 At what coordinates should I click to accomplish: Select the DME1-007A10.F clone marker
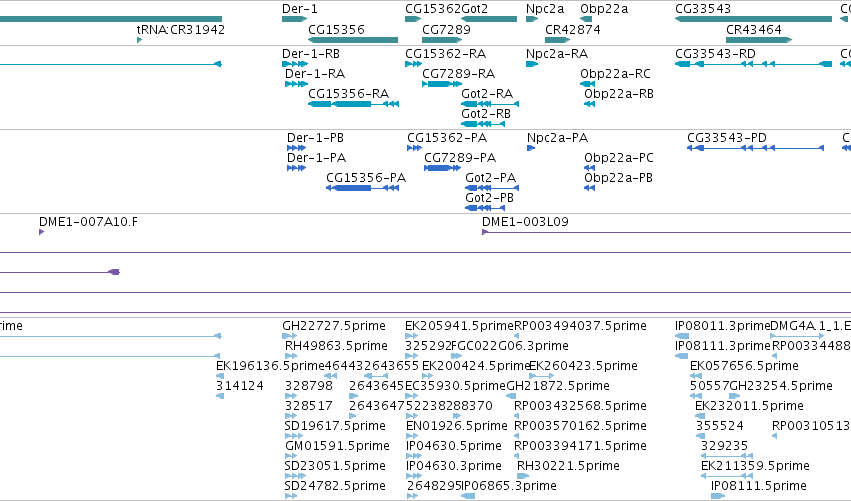pos(41,232)
